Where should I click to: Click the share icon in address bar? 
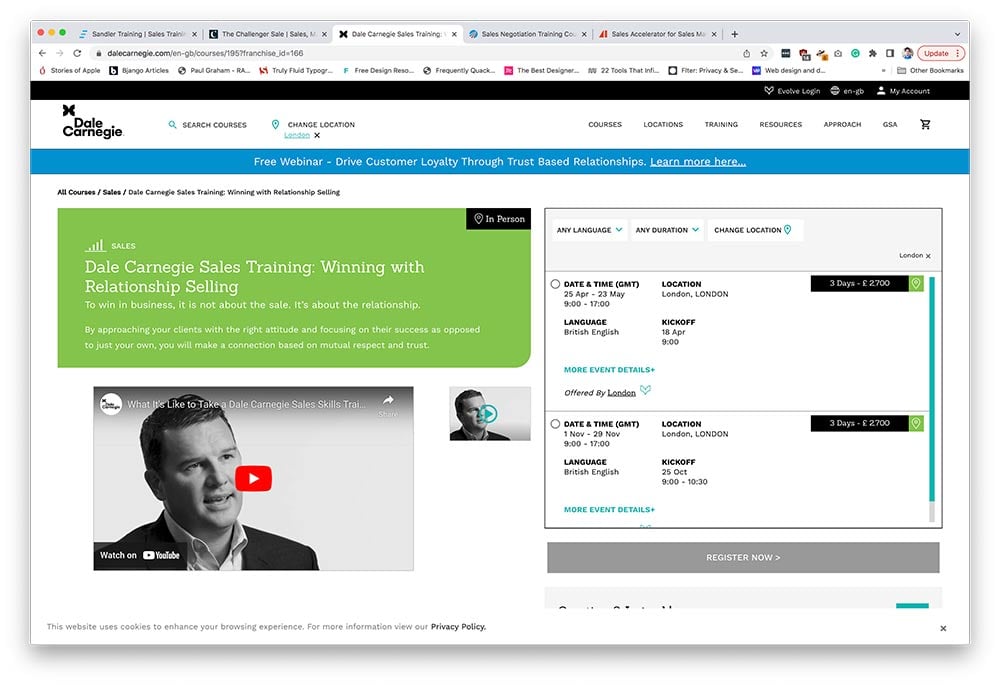[746, 54]
